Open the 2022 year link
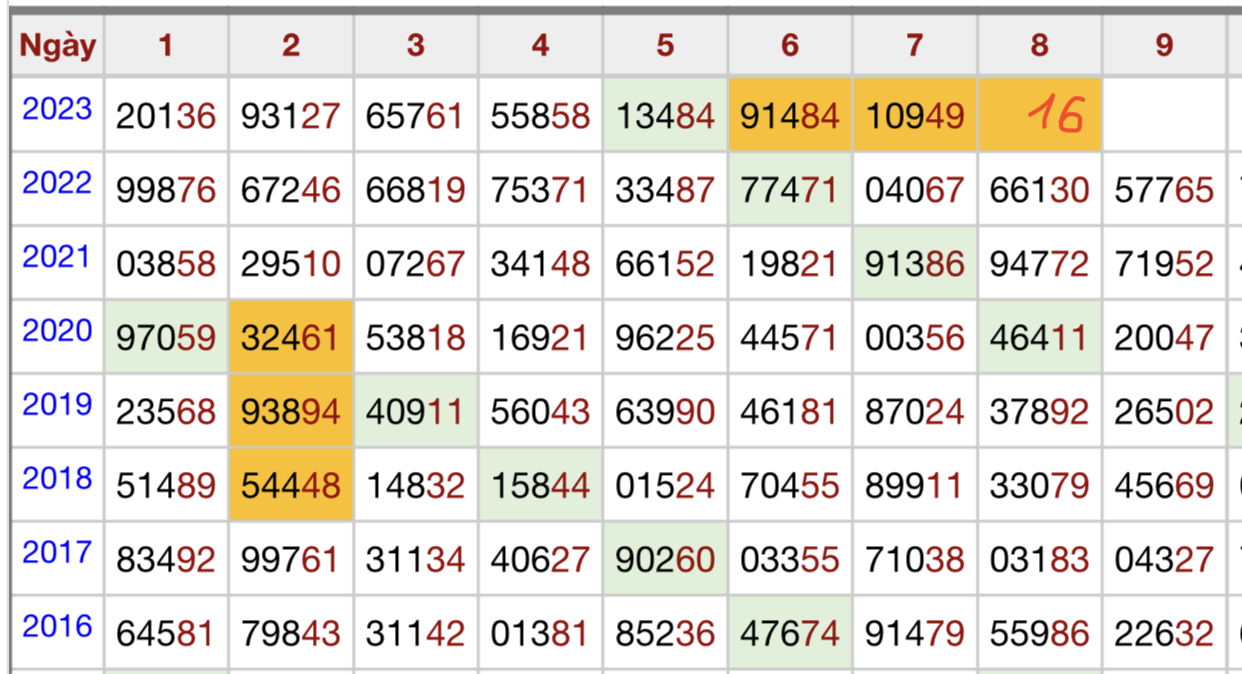 57,183
